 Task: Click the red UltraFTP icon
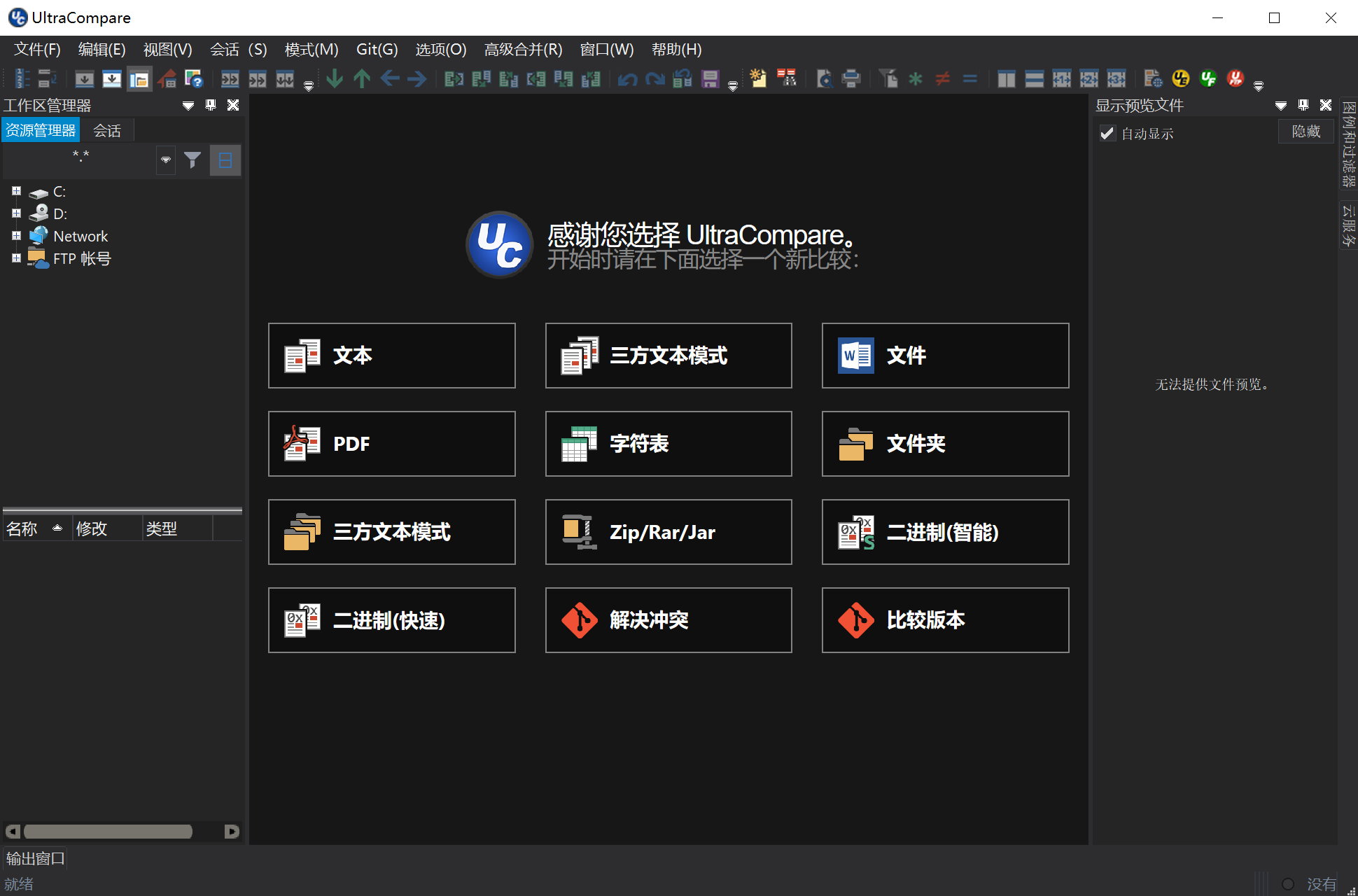1235,78
